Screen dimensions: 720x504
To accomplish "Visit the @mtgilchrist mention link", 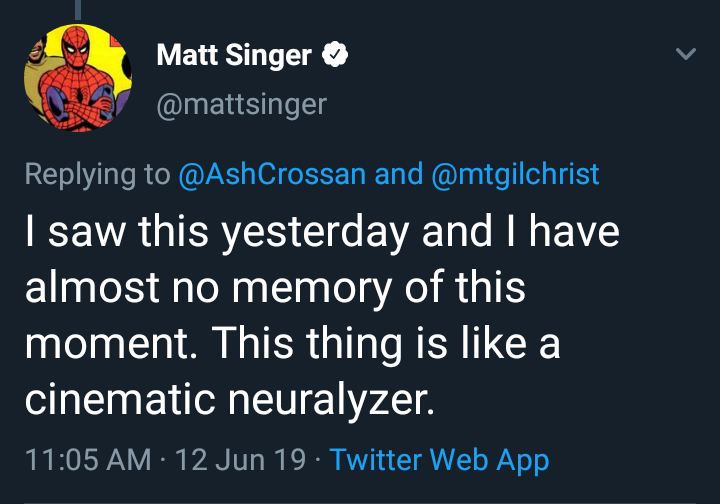I will tap(515, 174).
